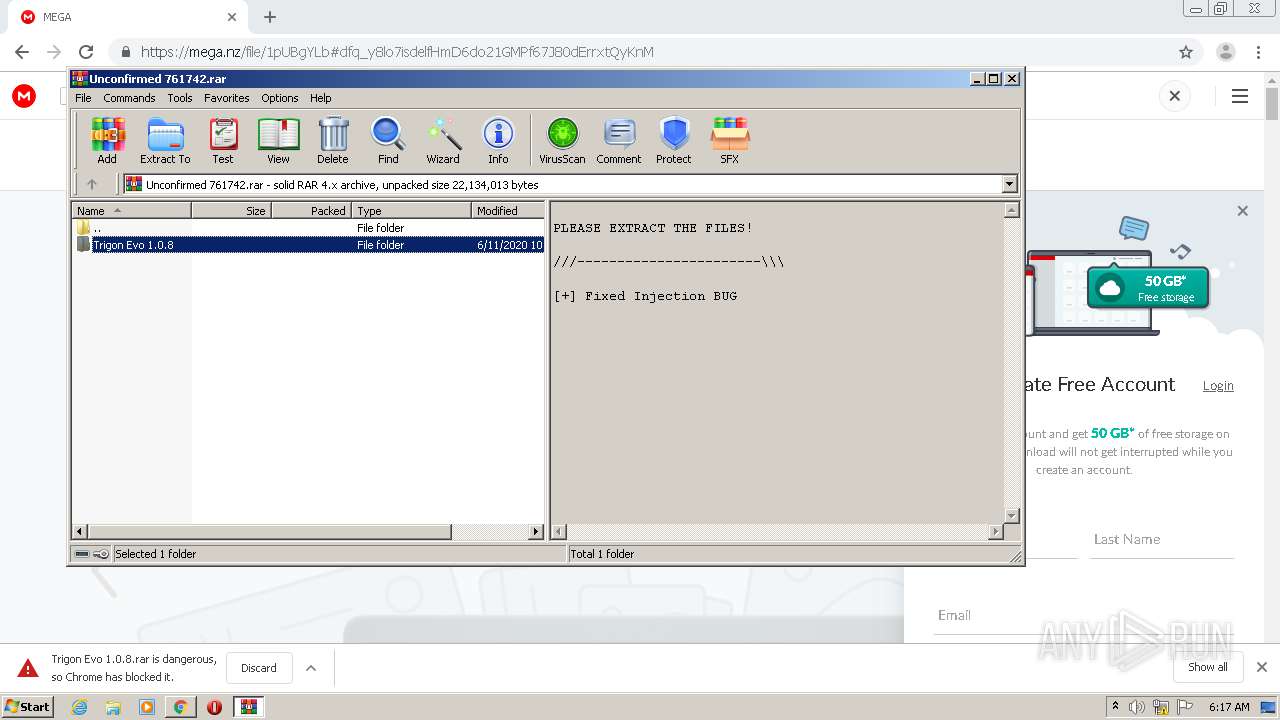Sort by Packed column header
Screen dimensions: 1280x720
(311, 211)
